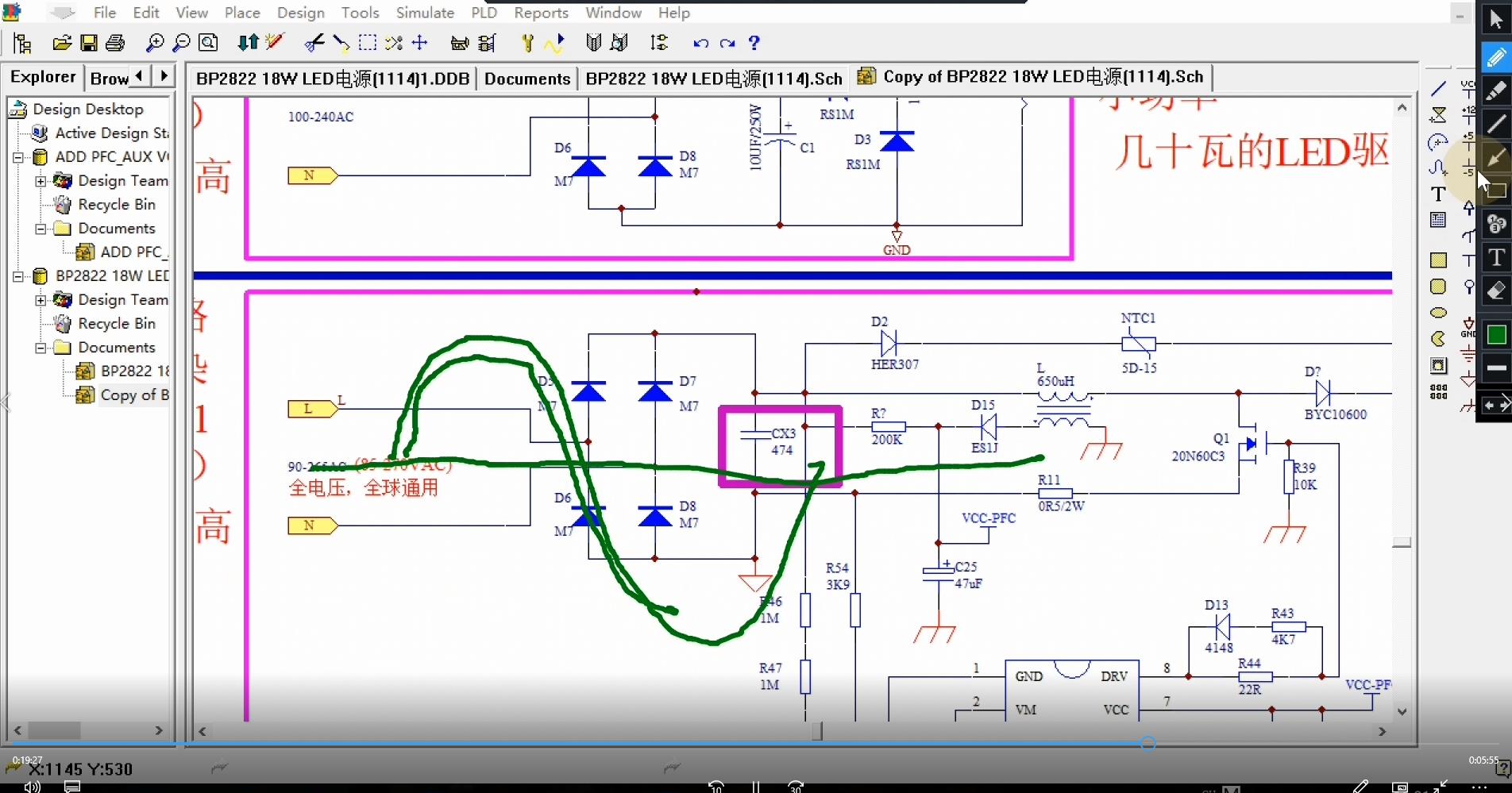Toggle the project manager panel icon

tap(23, 43)
